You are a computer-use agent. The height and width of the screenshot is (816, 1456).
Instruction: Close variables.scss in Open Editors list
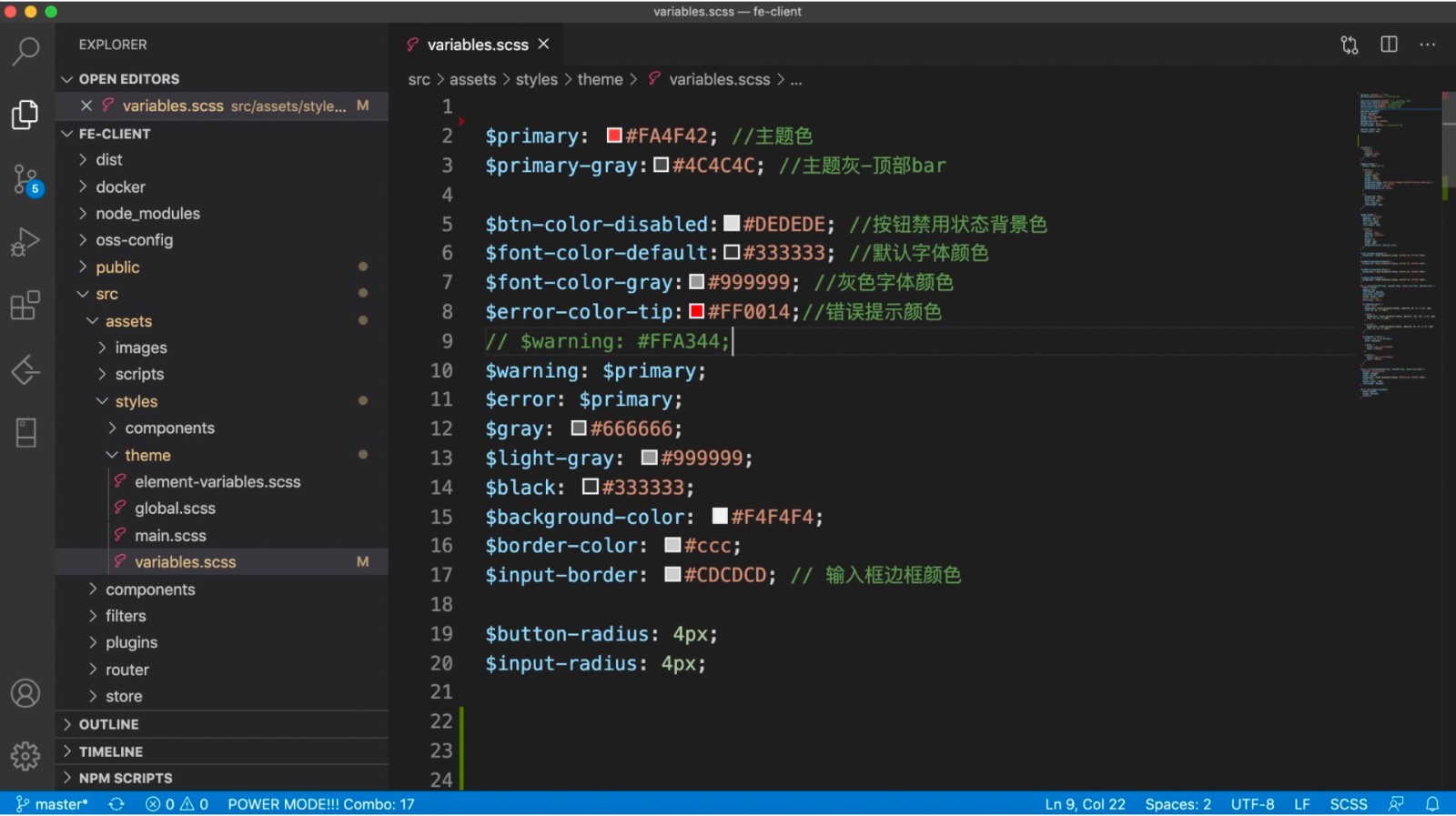tap(86, 106)
